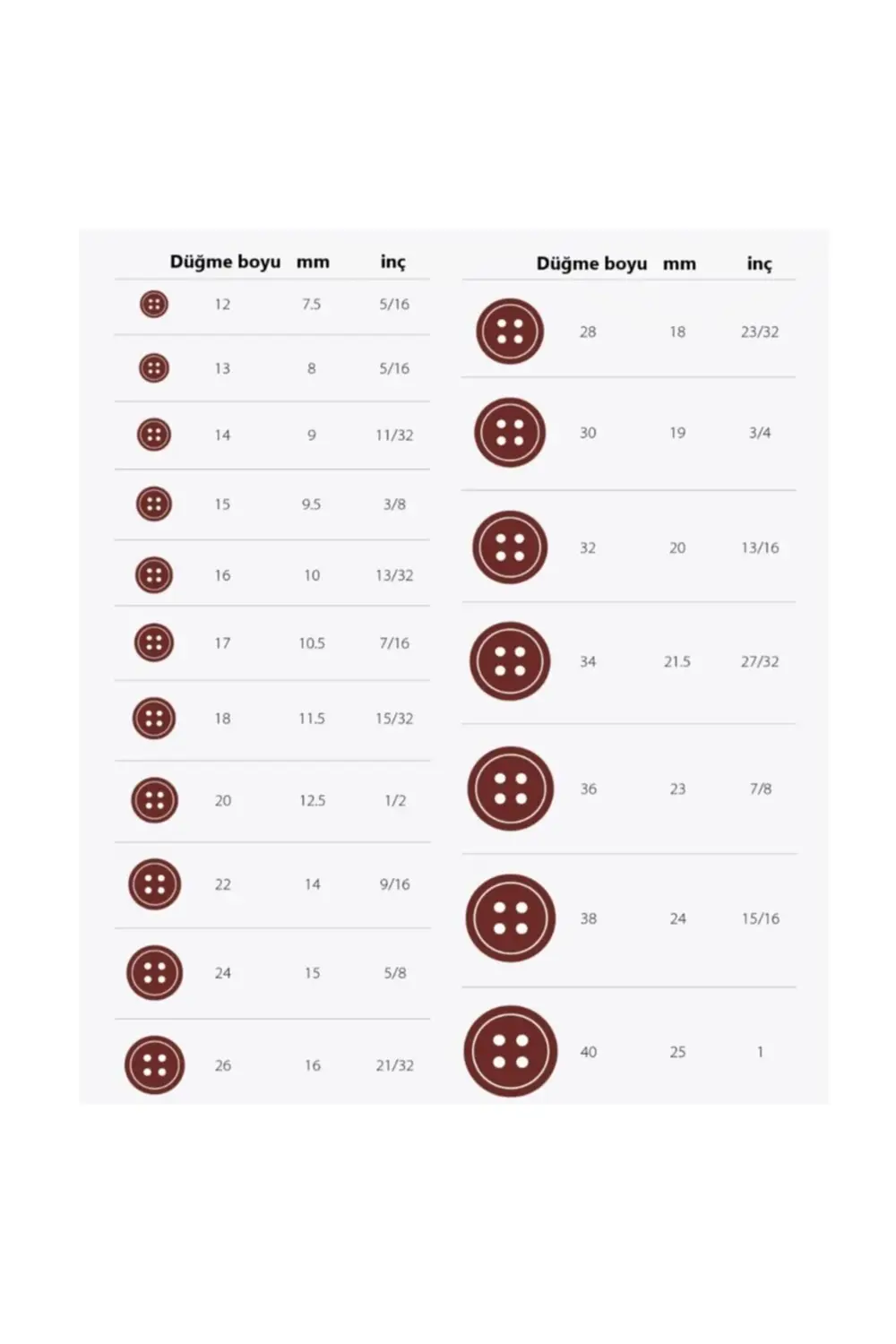Click the size 20 button icon

154,800
